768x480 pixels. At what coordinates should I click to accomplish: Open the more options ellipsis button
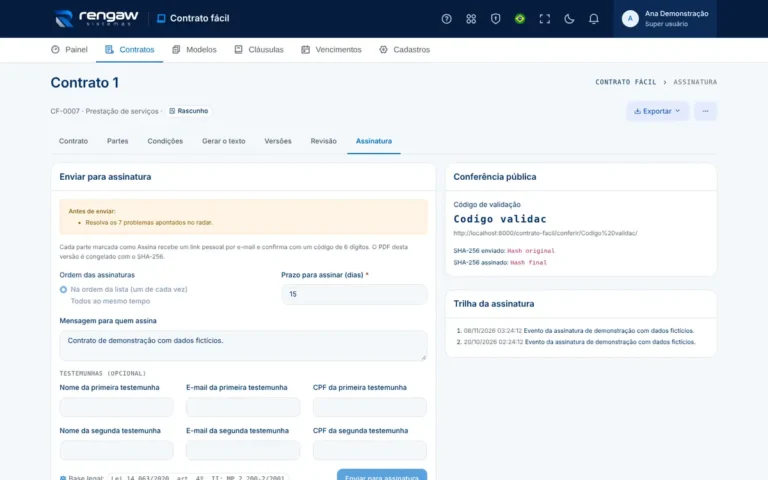click(705, 111)
